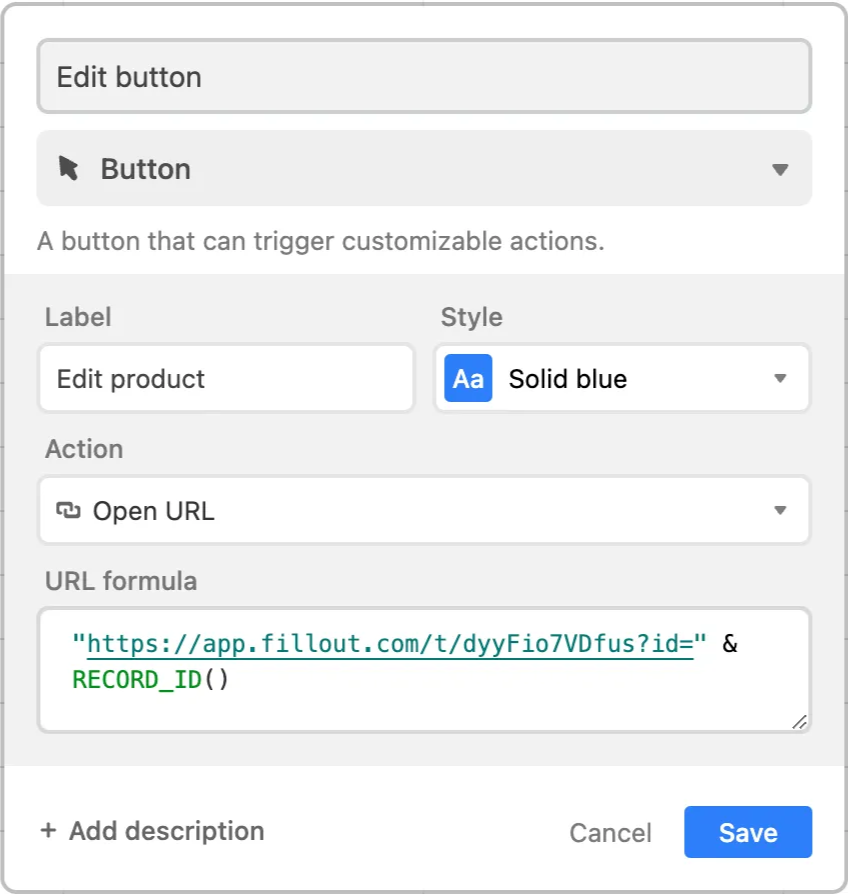Click the fillout.com URL inside the formula
This screenshot has height=894, width=848.
point(390,644)
